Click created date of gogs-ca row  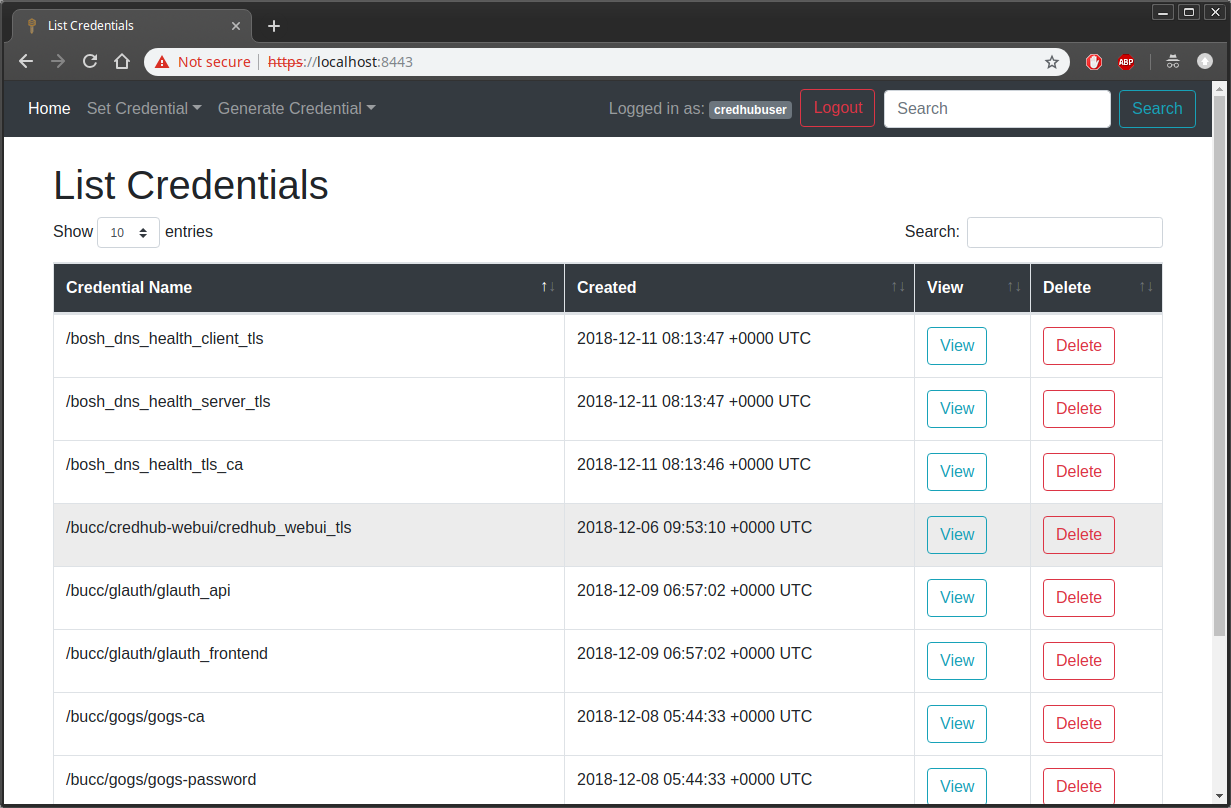click(x=694, y=717)
